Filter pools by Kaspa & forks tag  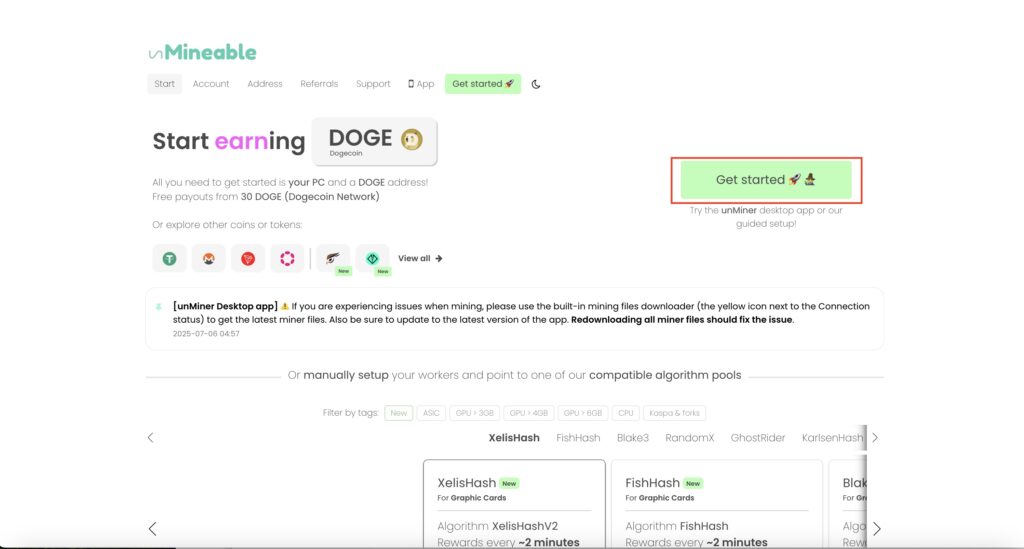(674, 413)
